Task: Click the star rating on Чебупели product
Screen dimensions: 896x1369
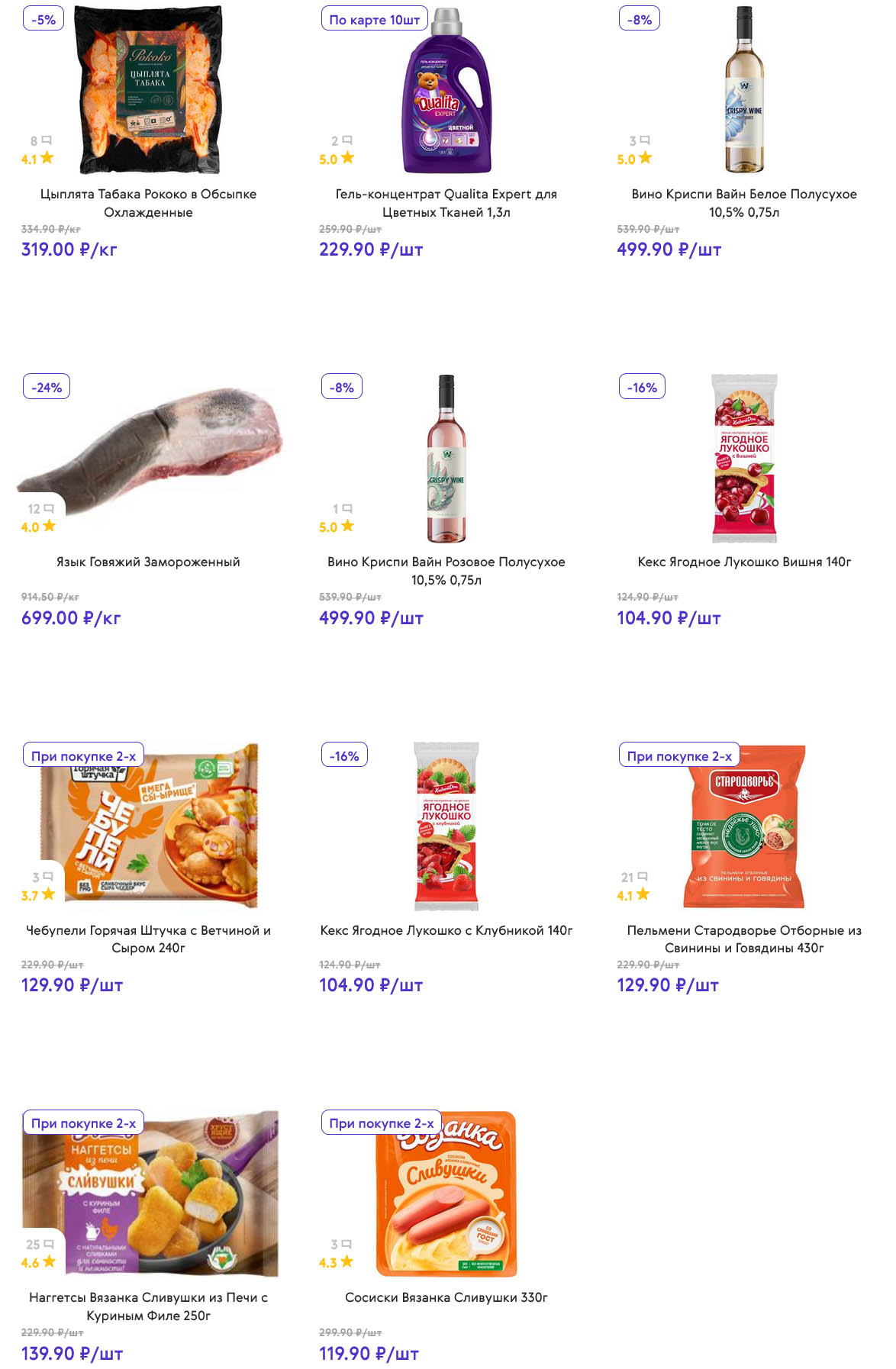Action: tap(38, 894)
